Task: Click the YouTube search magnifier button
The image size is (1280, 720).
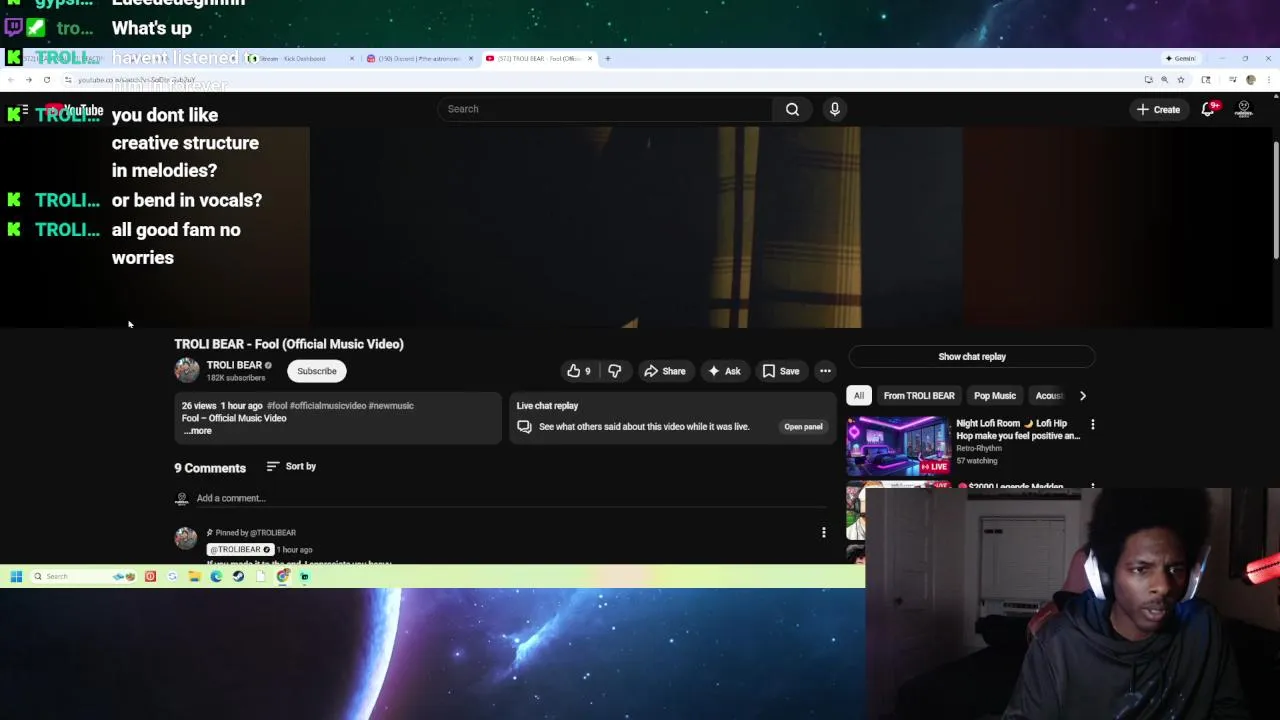Action: (792, 109)
